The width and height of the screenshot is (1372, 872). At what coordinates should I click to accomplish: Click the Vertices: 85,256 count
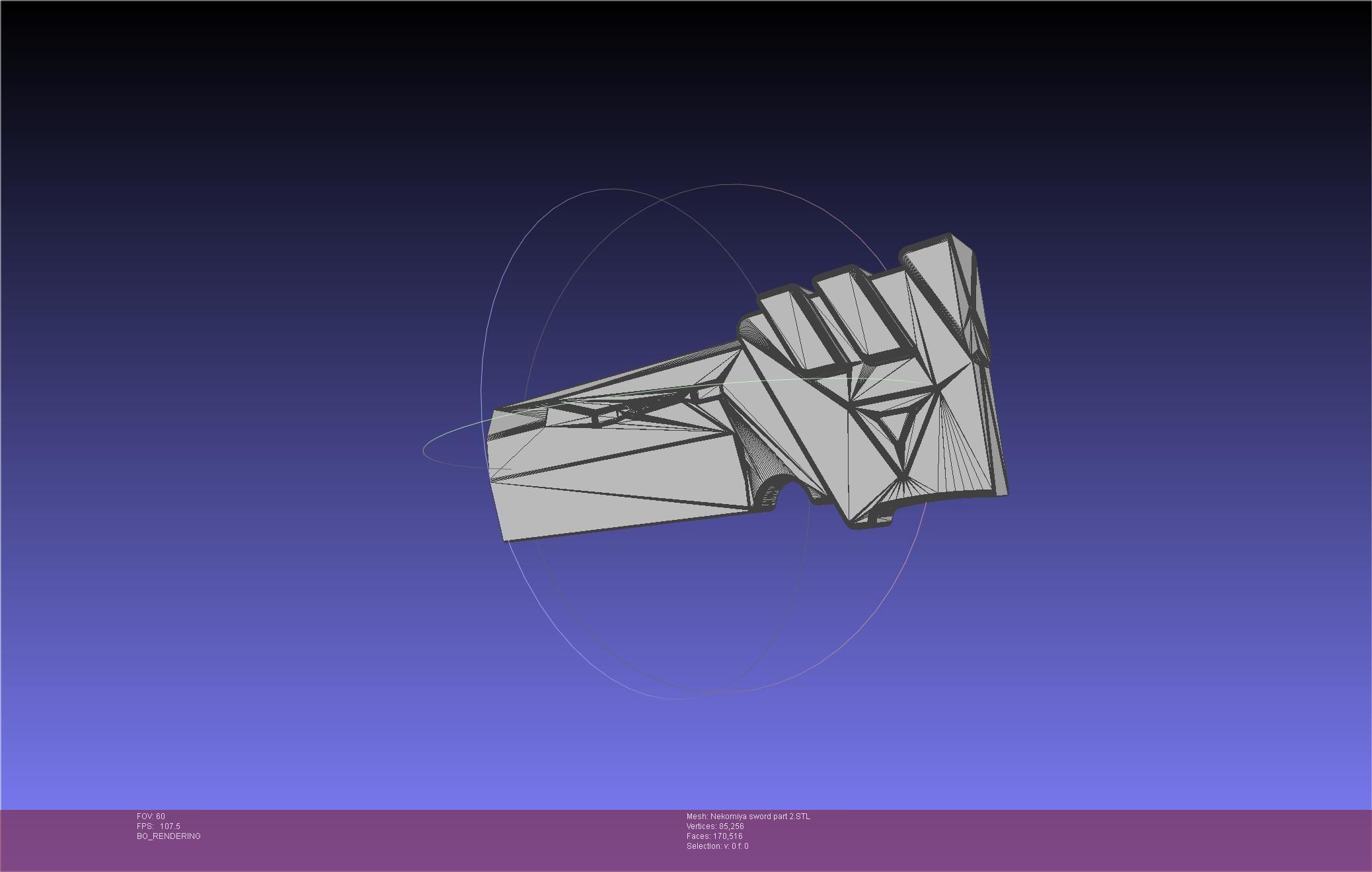[715, 826]
